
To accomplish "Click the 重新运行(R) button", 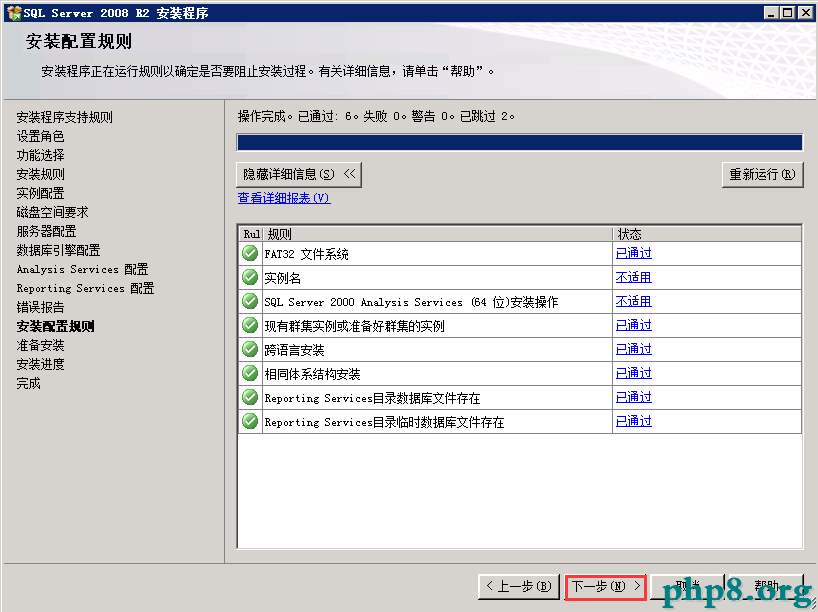I will tap(762, 174).
